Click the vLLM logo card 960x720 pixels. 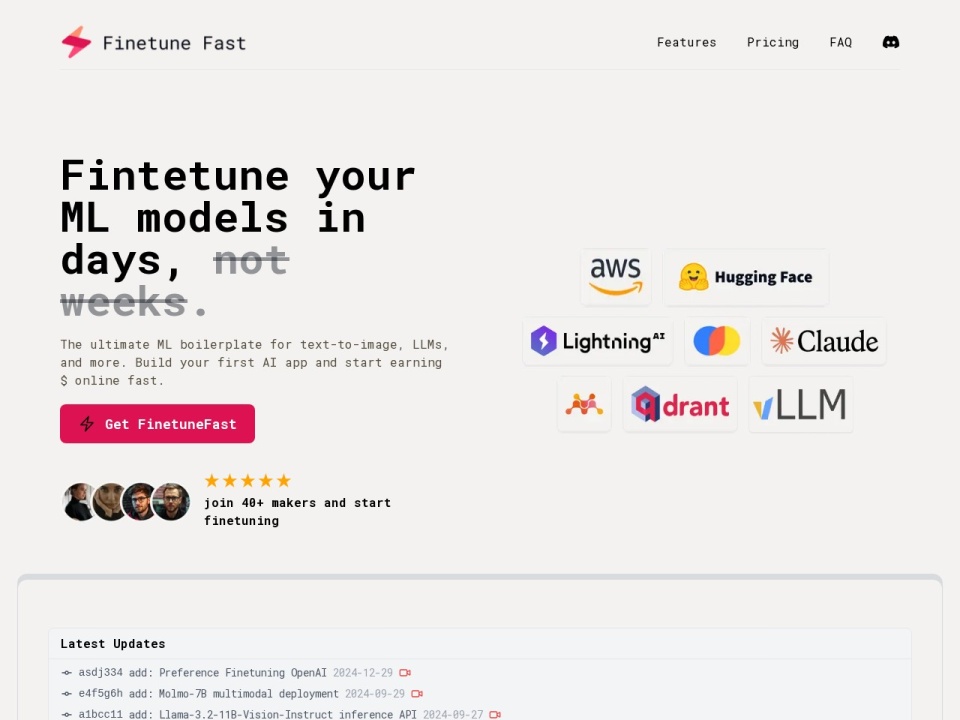[801, 405]
